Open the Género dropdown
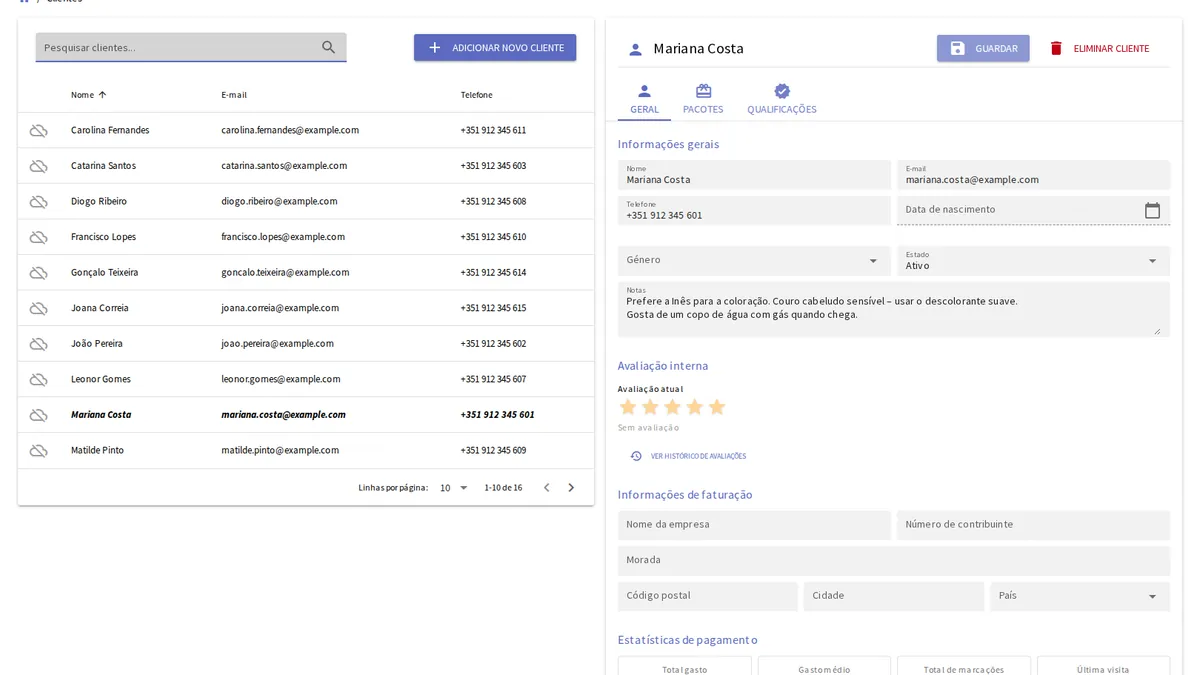The width and height of the screenshot is (1200, 675). [x=754, y=260]
